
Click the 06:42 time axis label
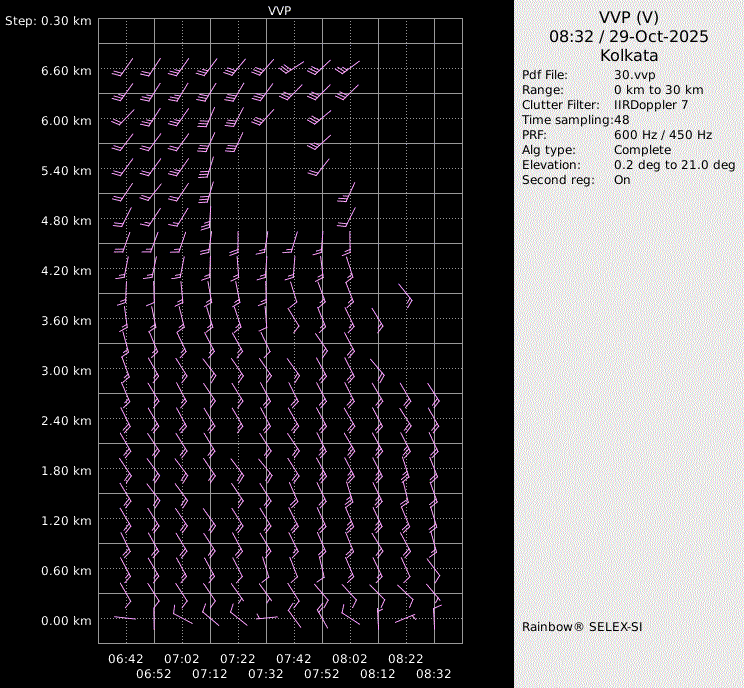click(126, 659)
